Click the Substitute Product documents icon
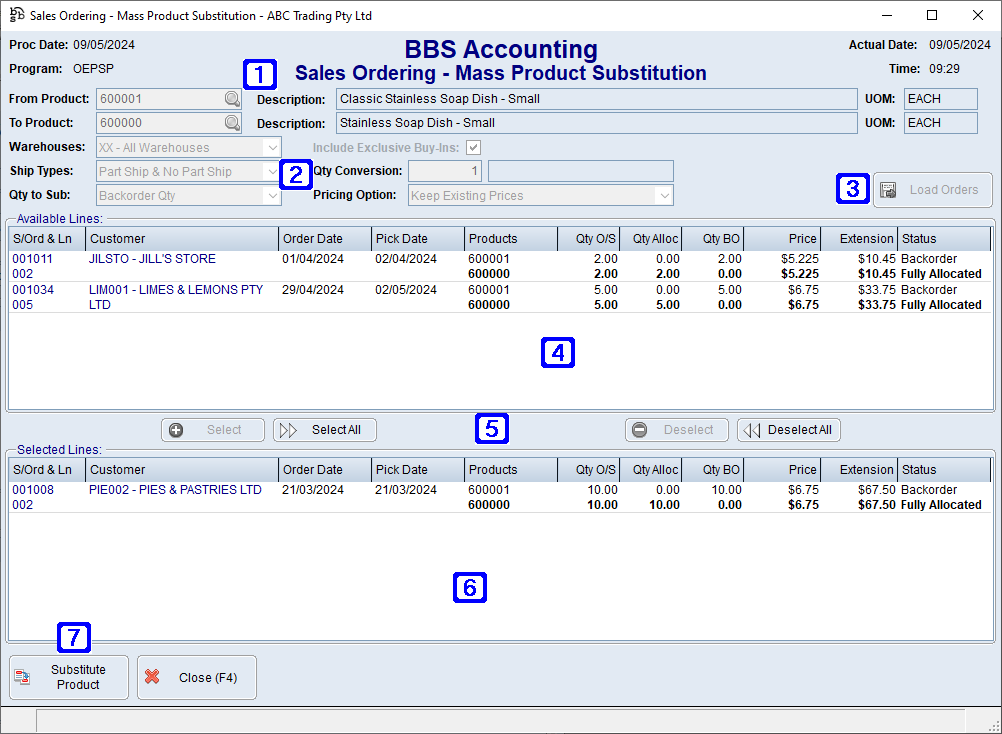Viewport: 1002px width, 734px height. tap(22, 677)
